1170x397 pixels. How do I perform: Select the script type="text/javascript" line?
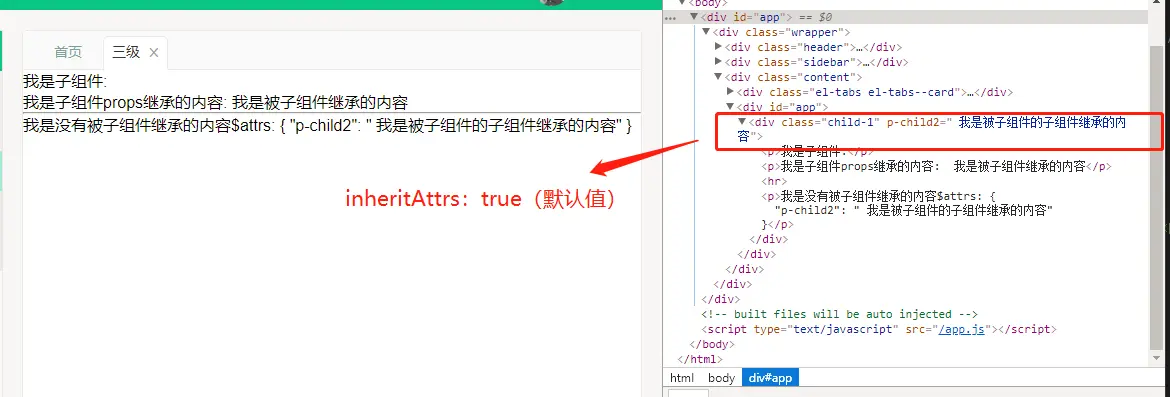pyautogui.click(x=878, y=329)
